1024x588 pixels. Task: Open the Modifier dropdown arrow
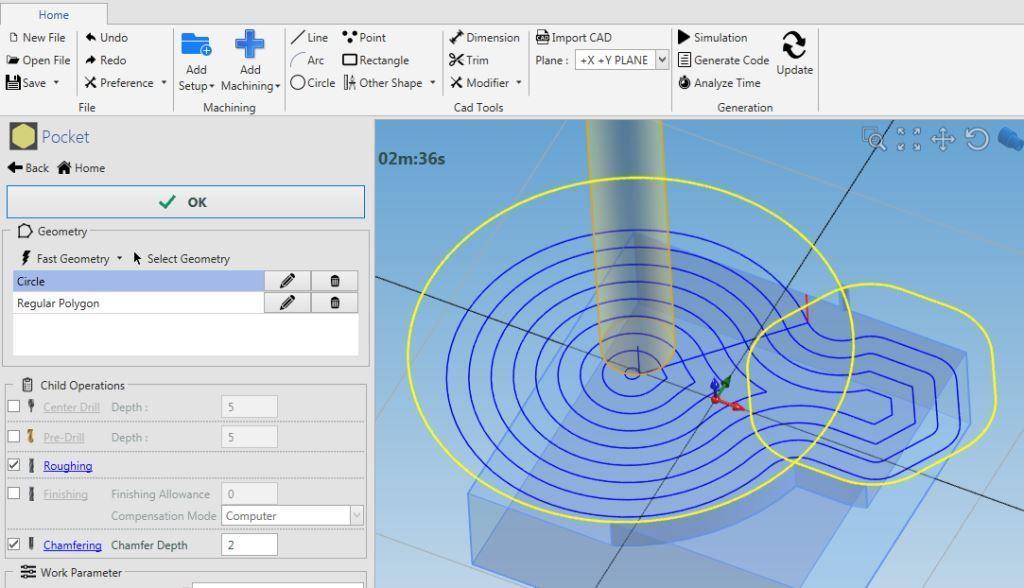click(x=519, y=83)
